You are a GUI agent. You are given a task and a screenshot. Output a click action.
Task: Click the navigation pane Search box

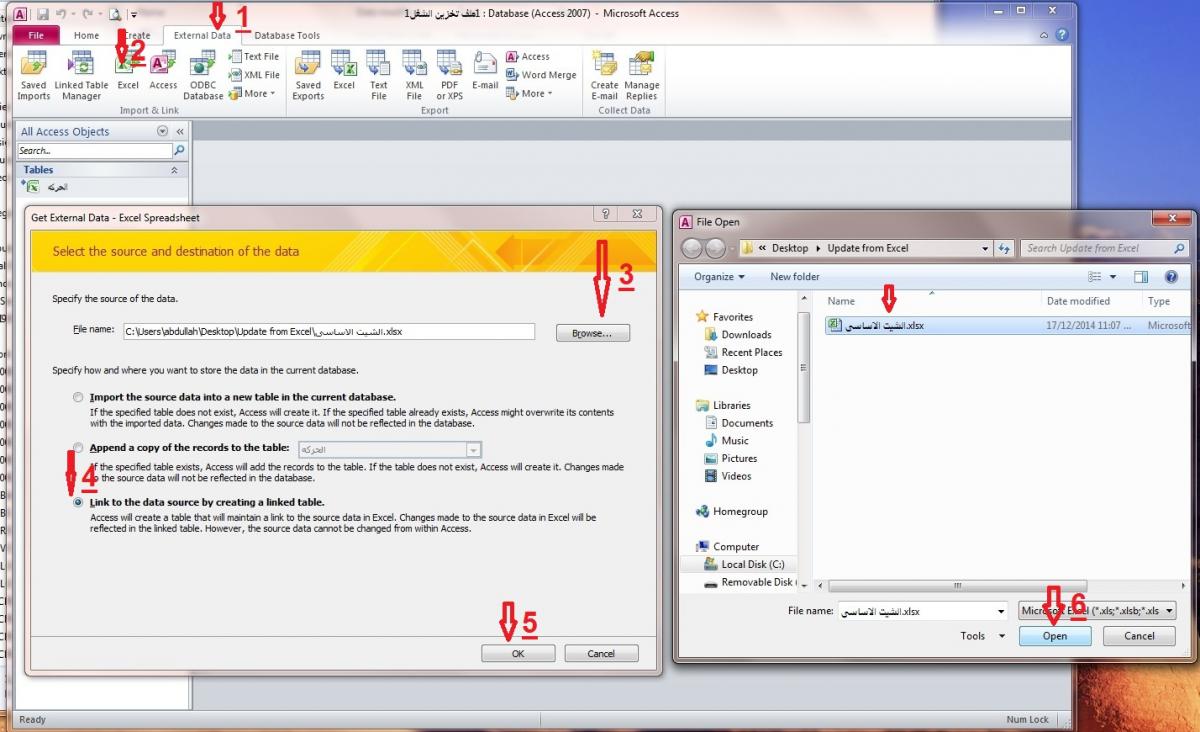coord(95,151)
